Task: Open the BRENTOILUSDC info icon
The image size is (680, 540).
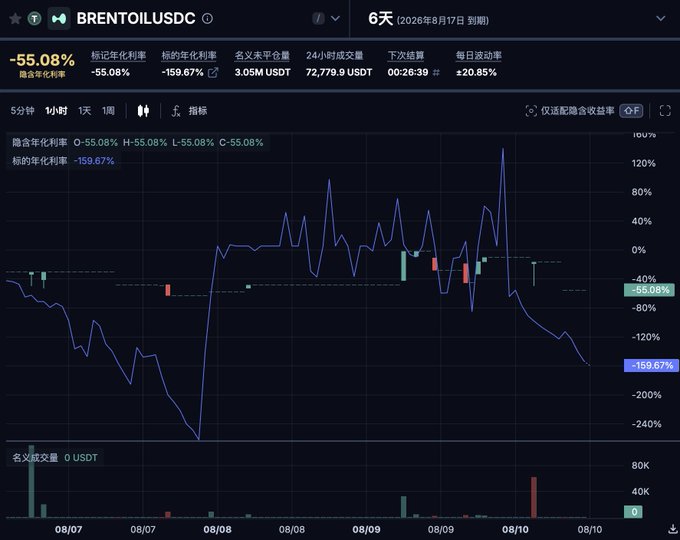Action: point(207,18)
